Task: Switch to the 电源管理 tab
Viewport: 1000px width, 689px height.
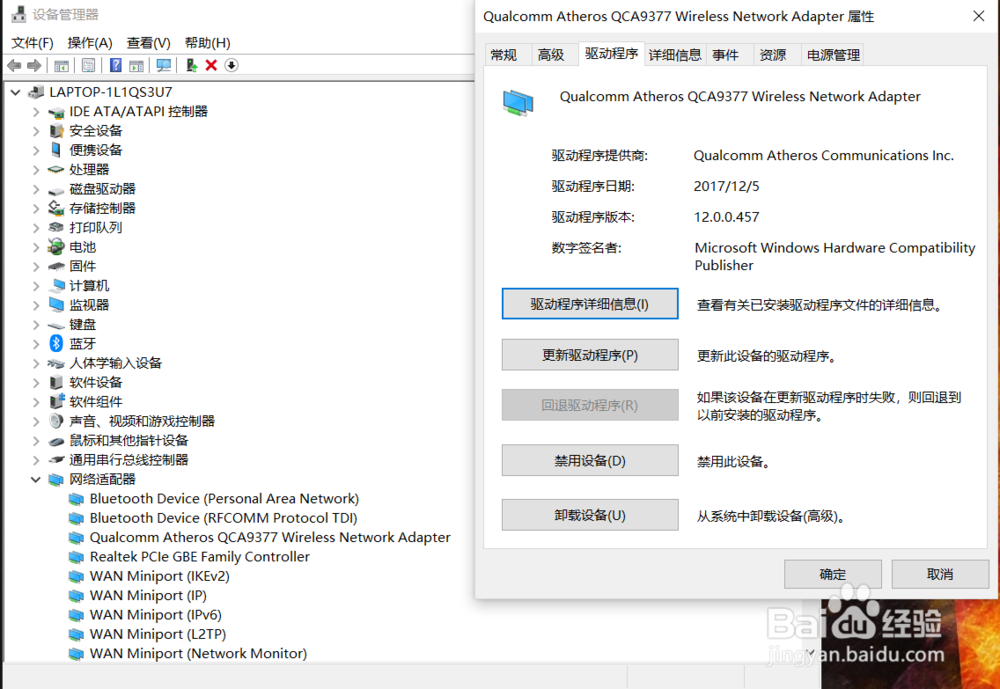Action: point(834,55)
